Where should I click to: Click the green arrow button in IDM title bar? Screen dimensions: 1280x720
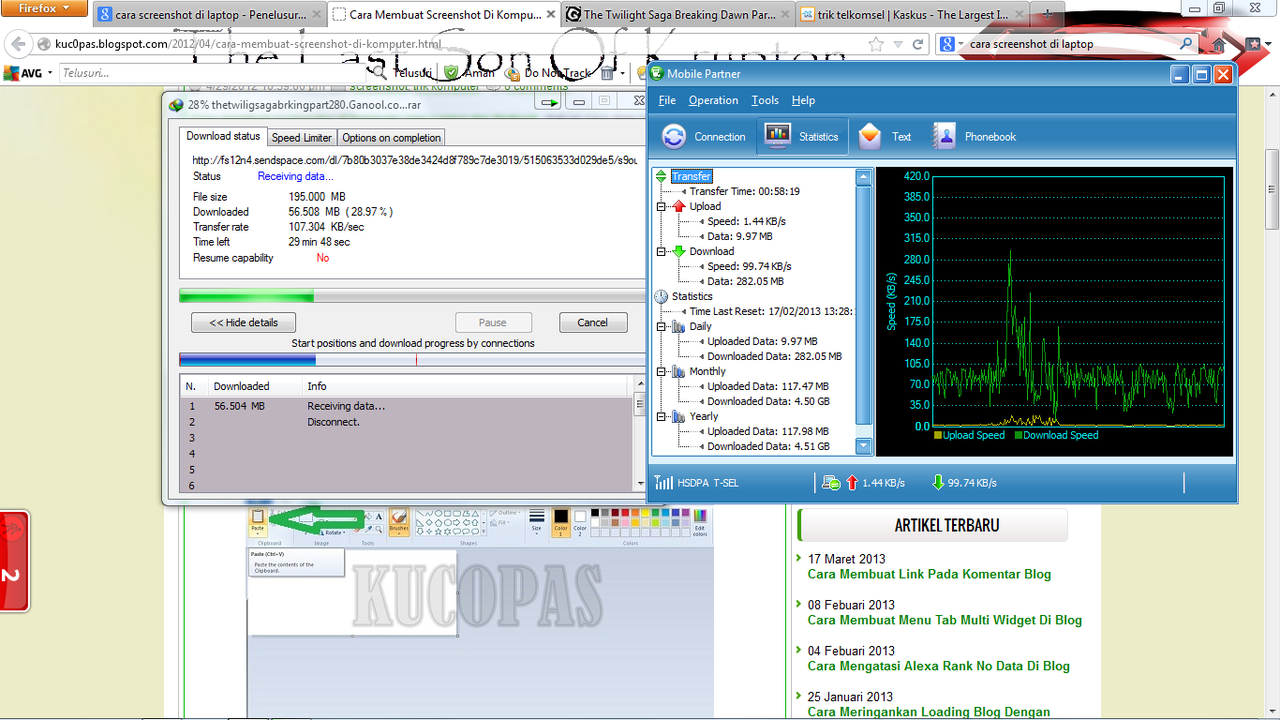[x=548, y=102]
